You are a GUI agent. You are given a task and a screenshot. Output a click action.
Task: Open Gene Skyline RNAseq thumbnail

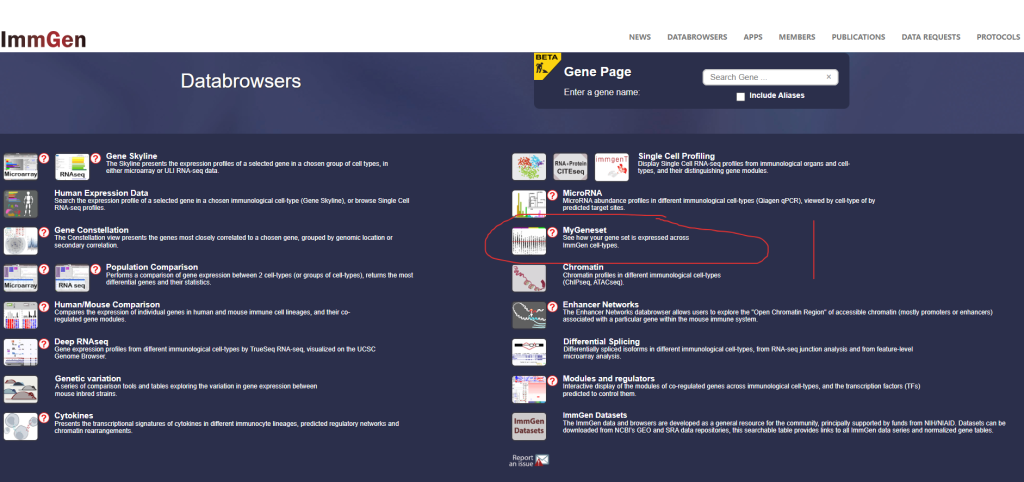coord(72,167)
